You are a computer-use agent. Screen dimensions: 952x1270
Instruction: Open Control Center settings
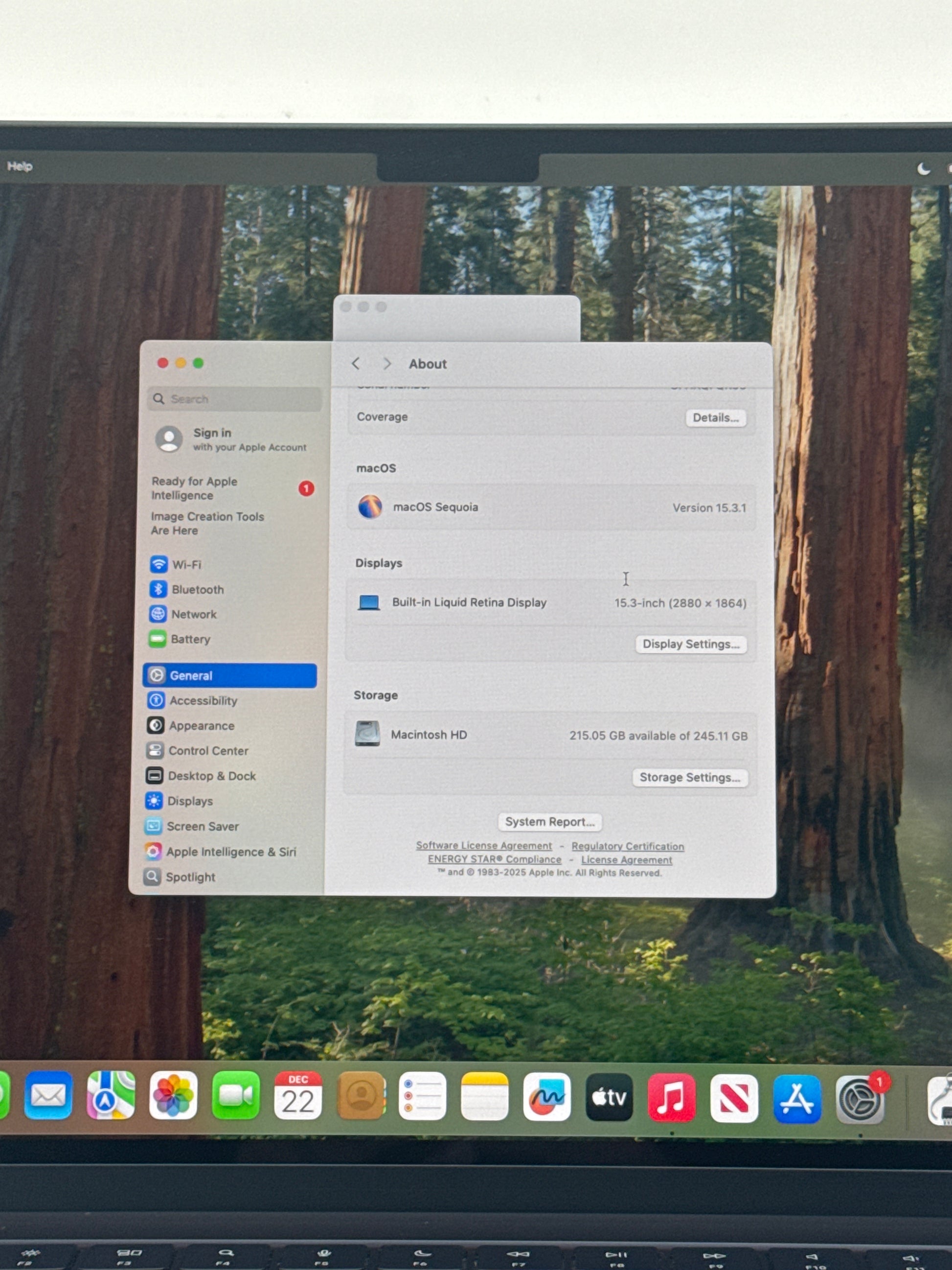(208, 750)
